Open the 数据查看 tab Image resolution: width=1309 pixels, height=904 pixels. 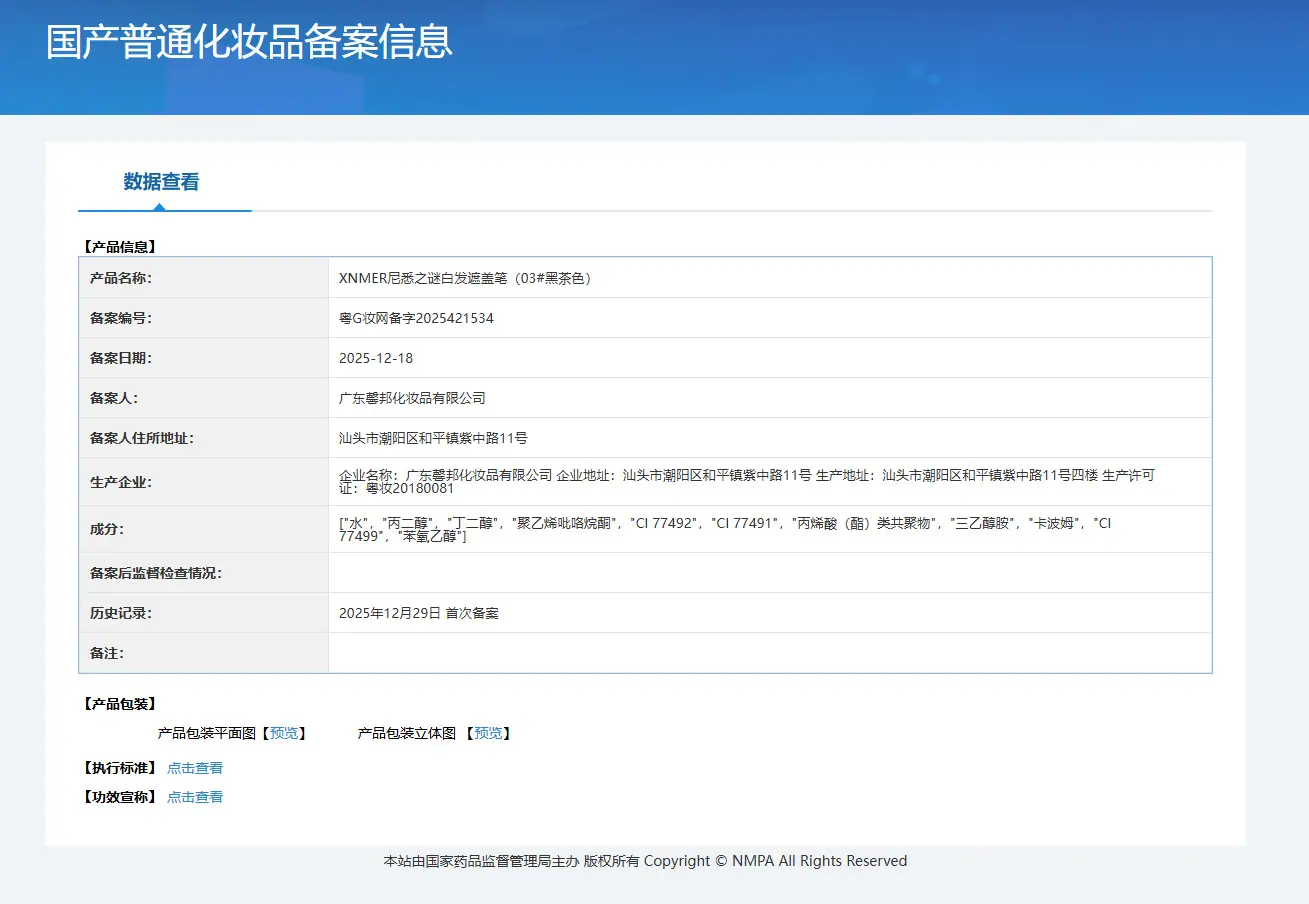(x=162, y=182)
